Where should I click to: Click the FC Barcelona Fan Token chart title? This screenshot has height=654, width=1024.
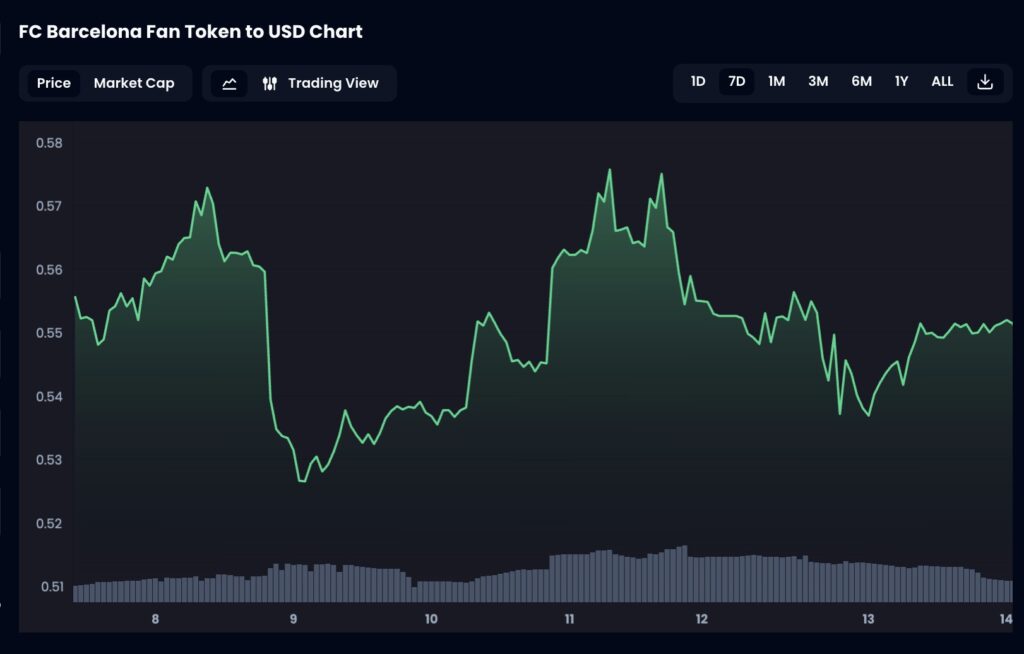click(191, 32)
